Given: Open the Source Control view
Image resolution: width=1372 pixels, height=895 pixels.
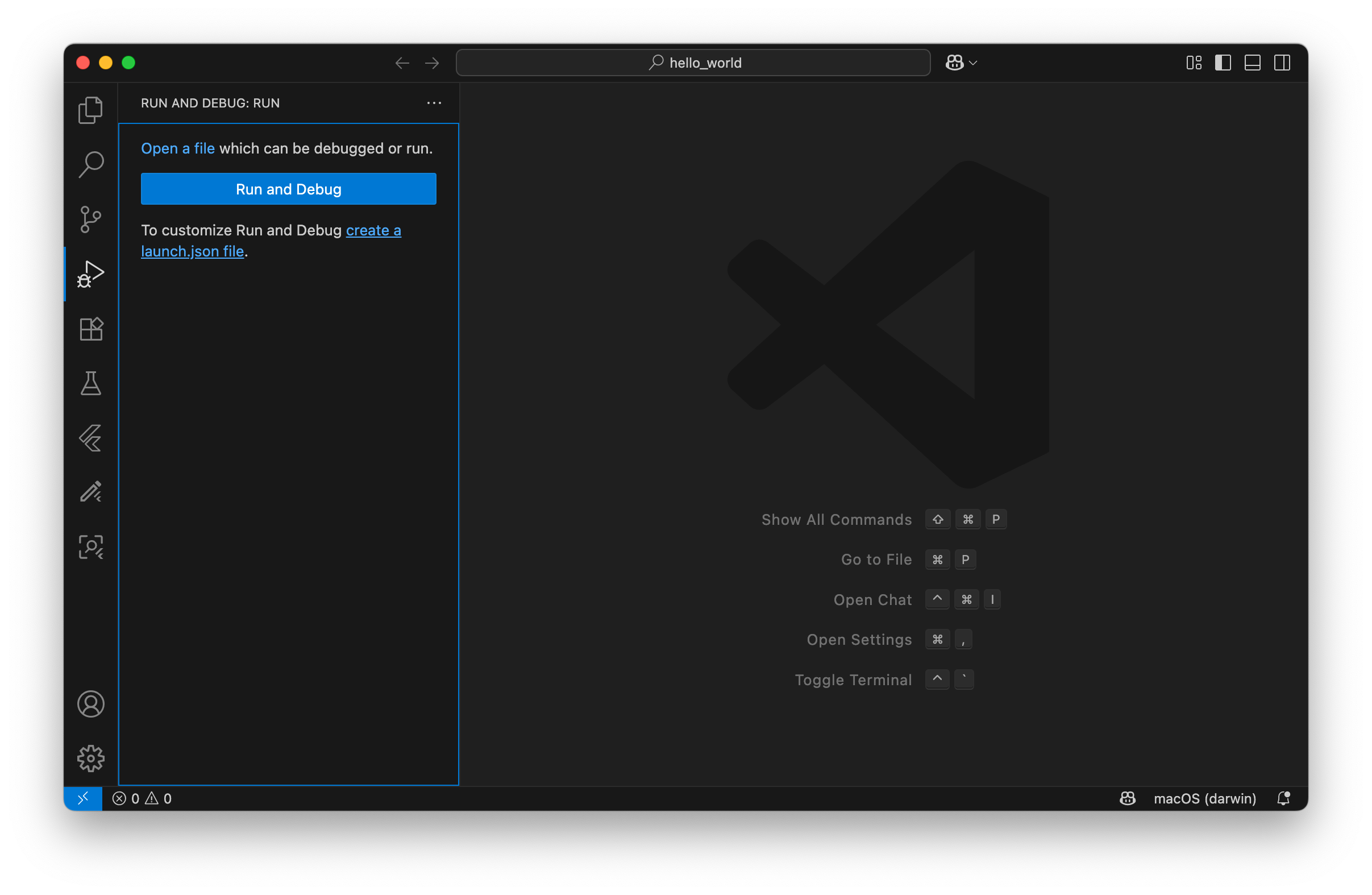Looking at the screenshot, I should 90,219.
